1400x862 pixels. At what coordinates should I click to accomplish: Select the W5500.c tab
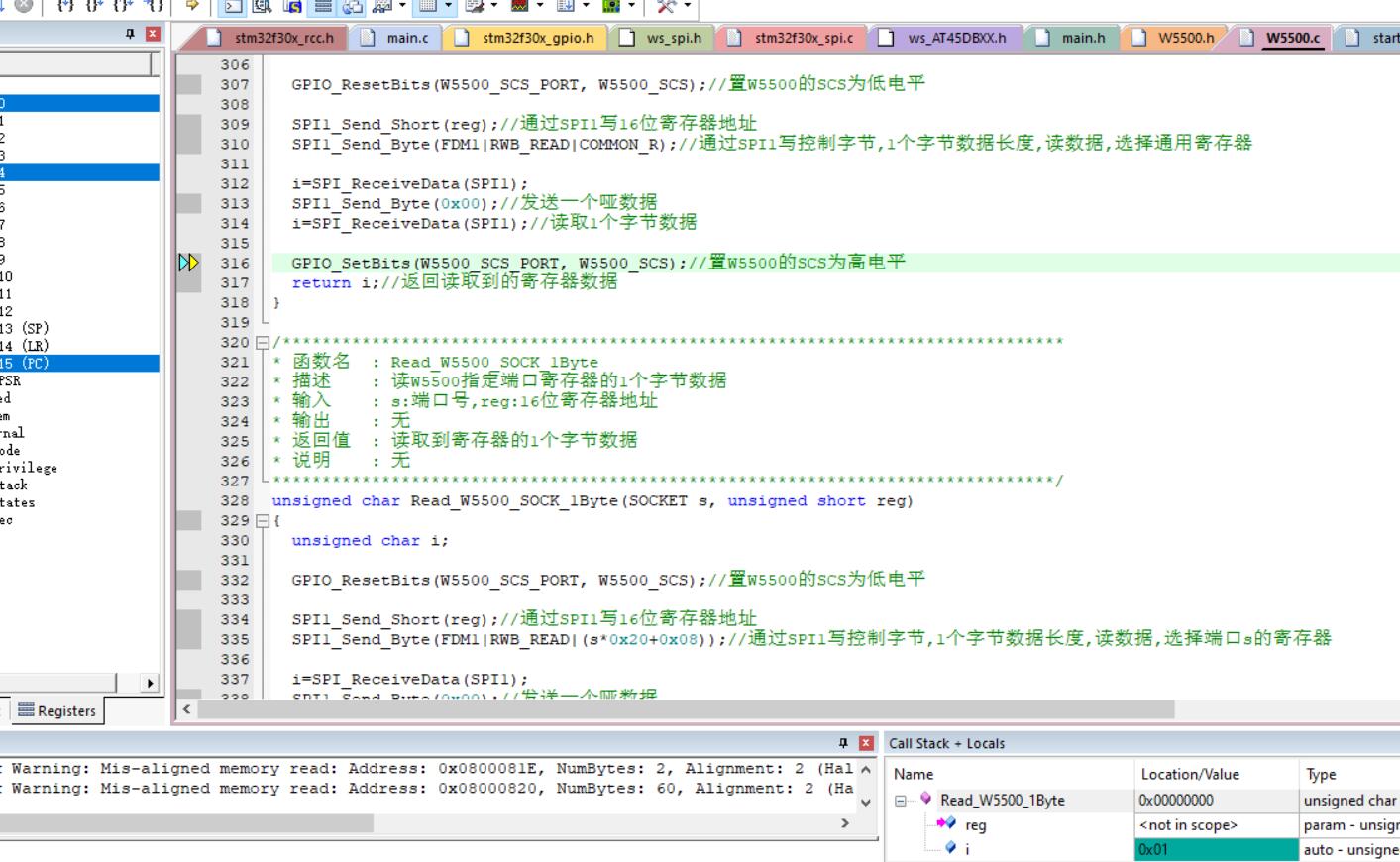[1282, 38]
